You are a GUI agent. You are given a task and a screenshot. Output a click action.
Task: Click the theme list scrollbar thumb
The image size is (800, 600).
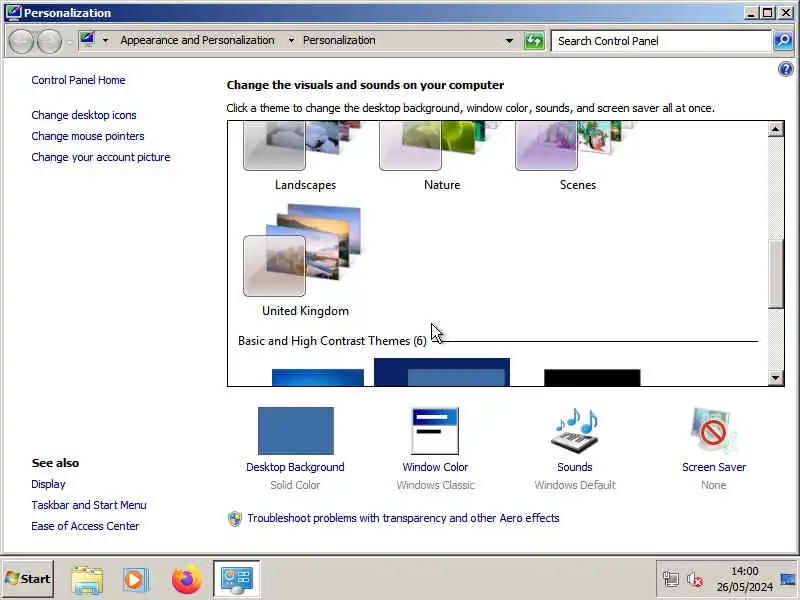pyautogui.click(x=776, y=274)
